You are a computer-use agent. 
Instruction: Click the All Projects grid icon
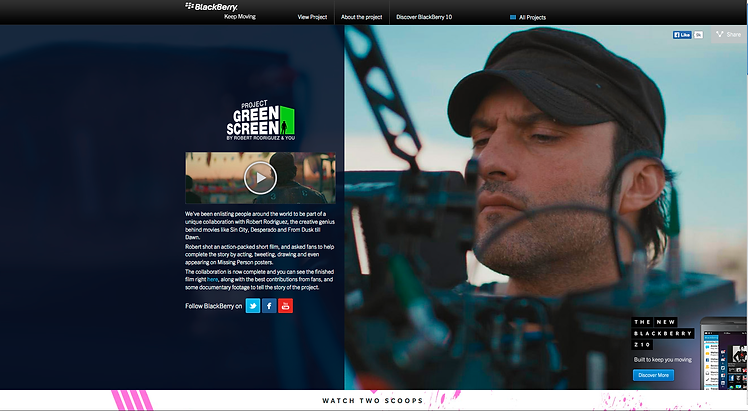click(513, 18)
